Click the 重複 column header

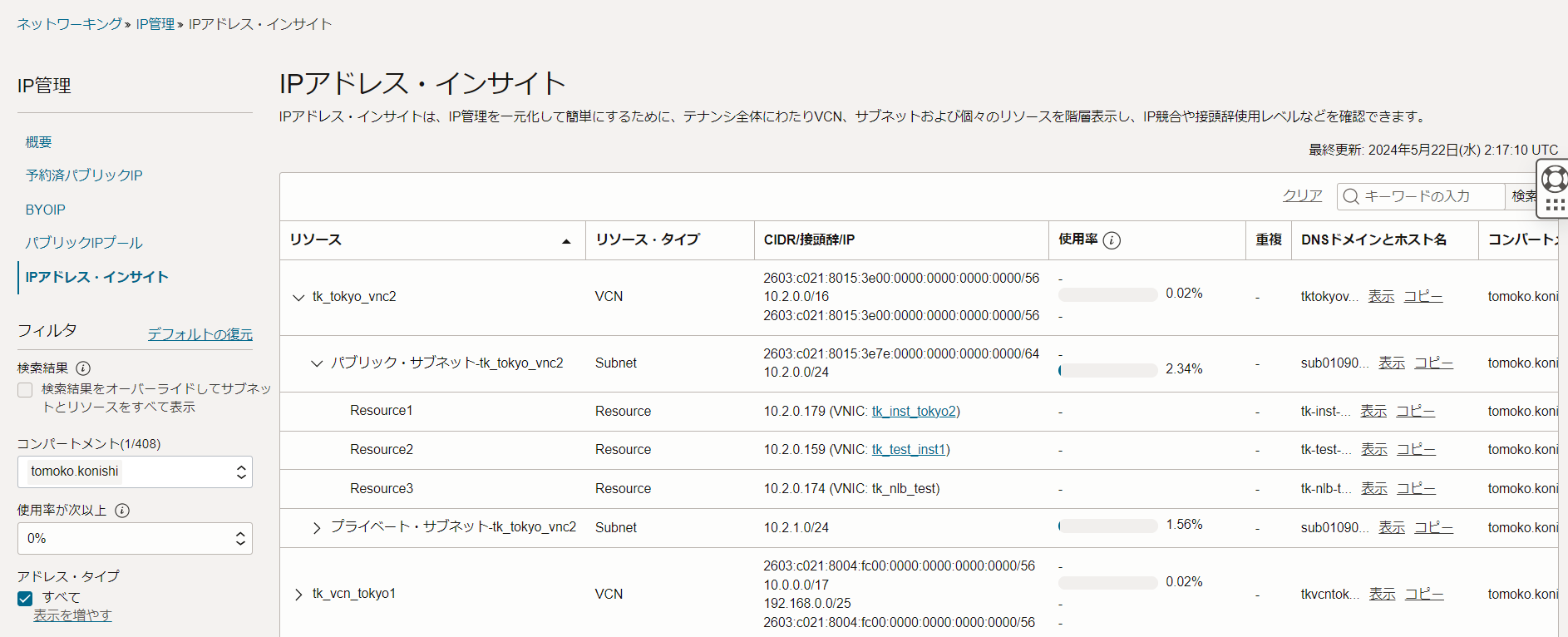click(x=1269, y=239)
